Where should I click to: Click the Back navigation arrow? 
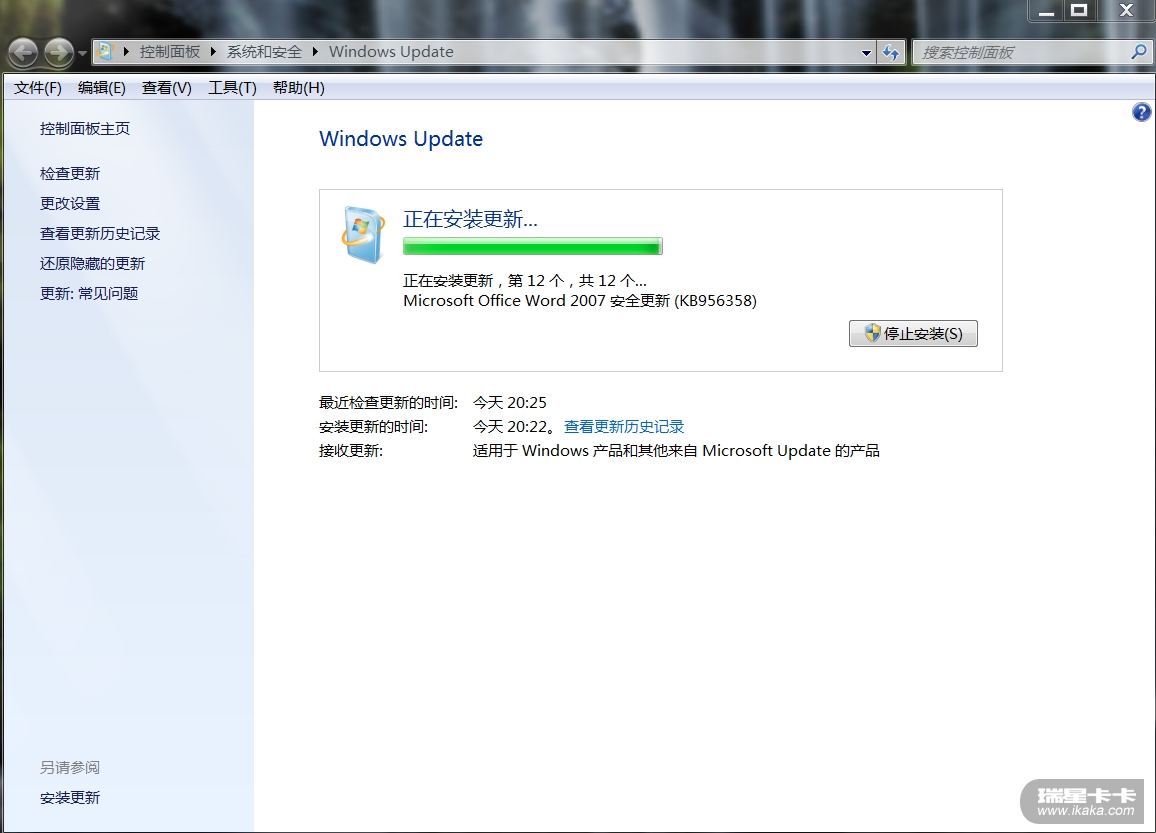(24, 52)
